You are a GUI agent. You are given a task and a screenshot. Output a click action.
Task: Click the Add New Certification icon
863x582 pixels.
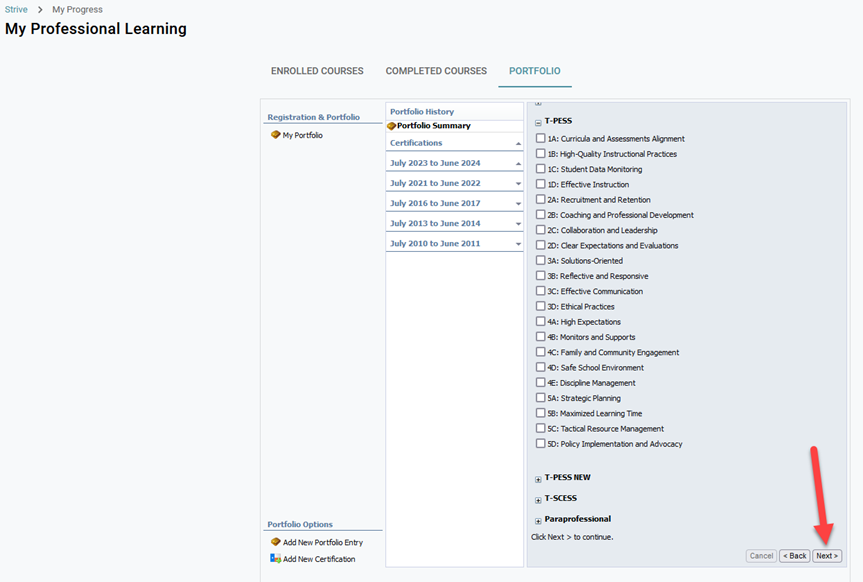(x=276, y=559)
